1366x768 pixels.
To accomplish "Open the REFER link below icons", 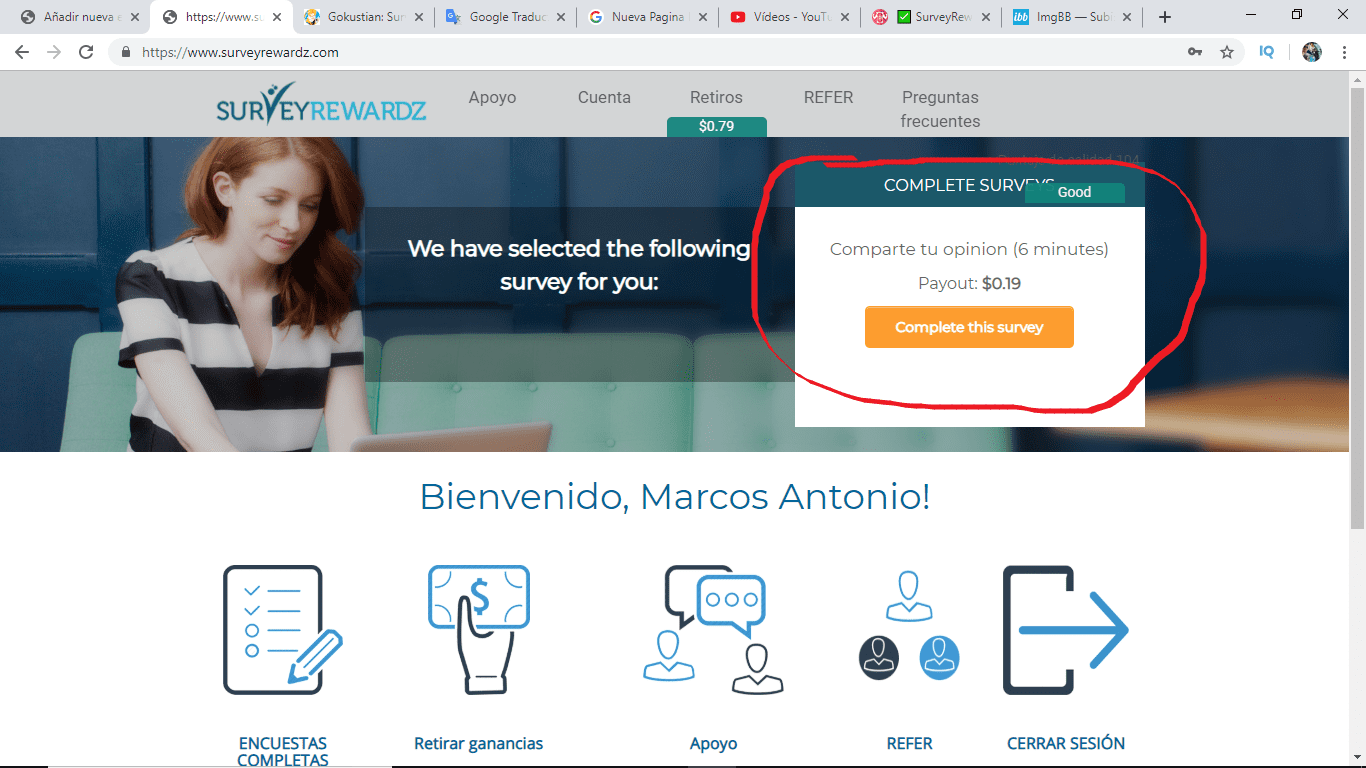I will 909,743.
